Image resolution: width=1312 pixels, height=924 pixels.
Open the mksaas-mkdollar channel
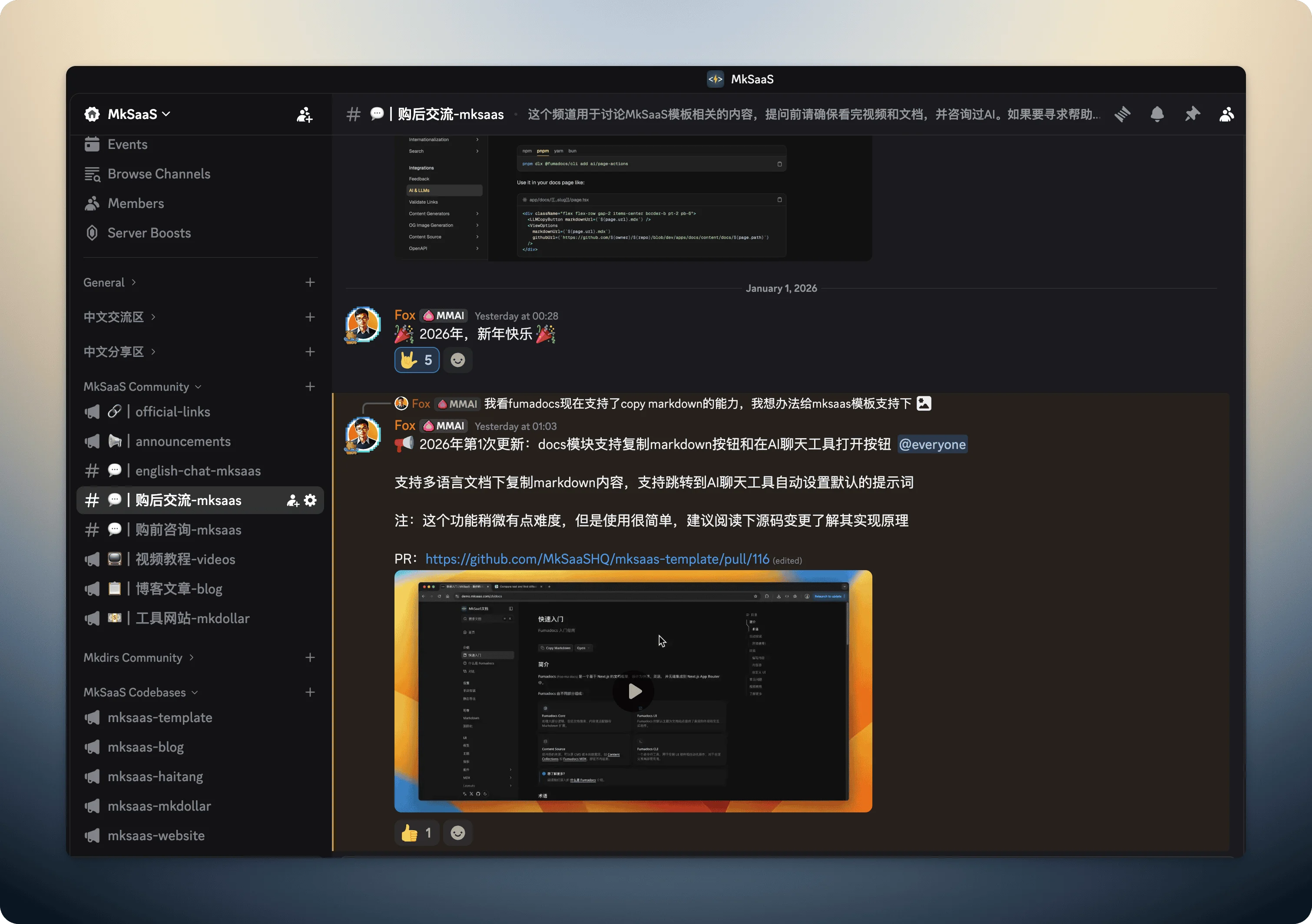point(200,806)
